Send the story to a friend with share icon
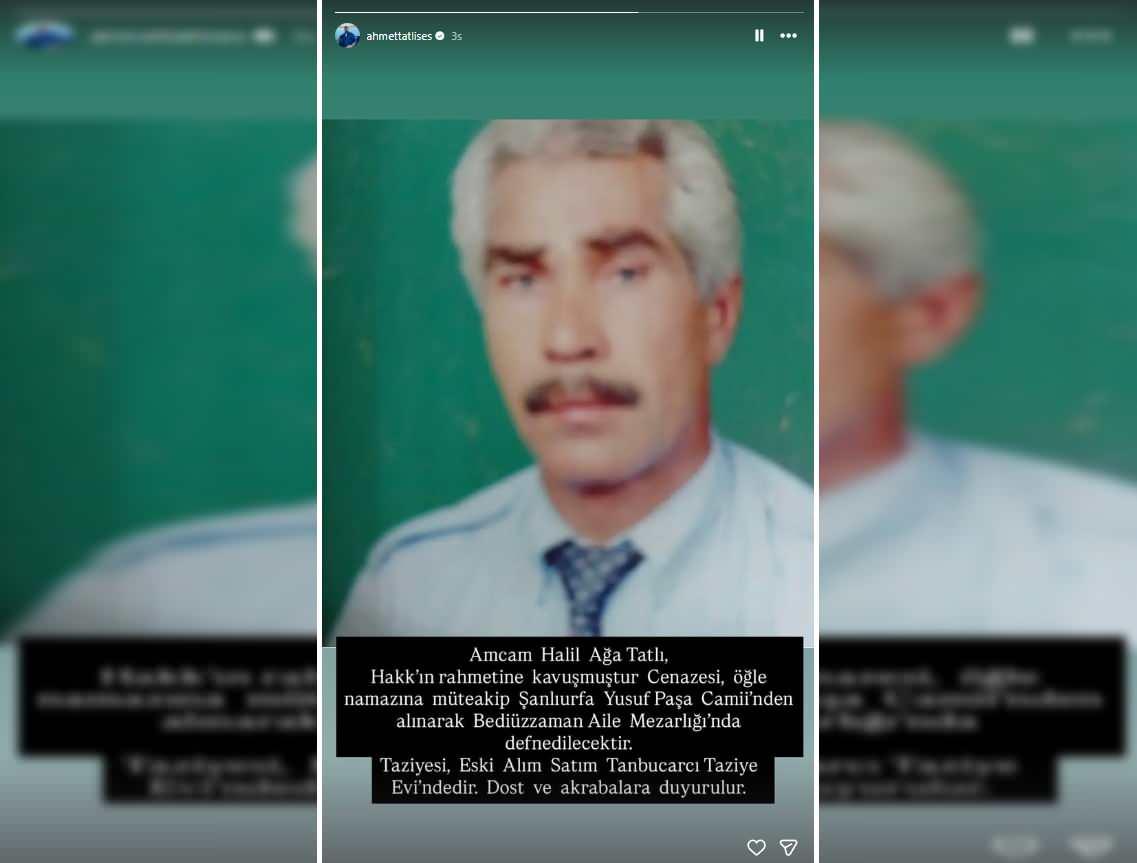Viewport: 1137px width, 863px height. coord(789,847)
